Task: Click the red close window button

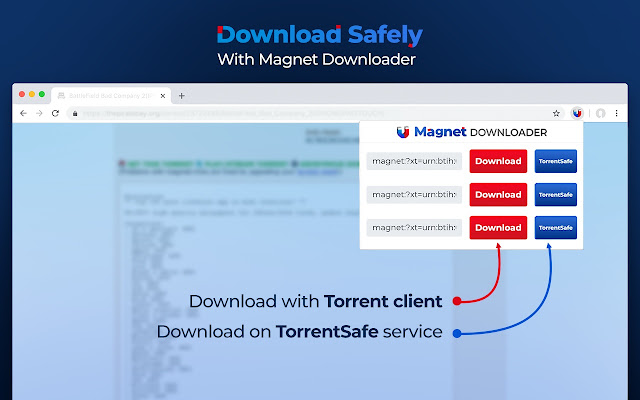Action: (22, 94)
